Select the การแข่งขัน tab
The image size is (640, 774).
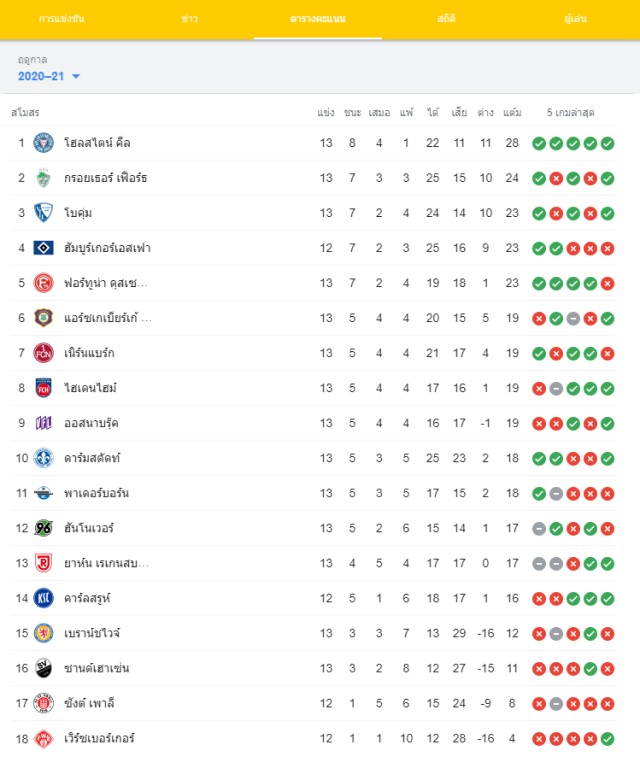[61, 19]
